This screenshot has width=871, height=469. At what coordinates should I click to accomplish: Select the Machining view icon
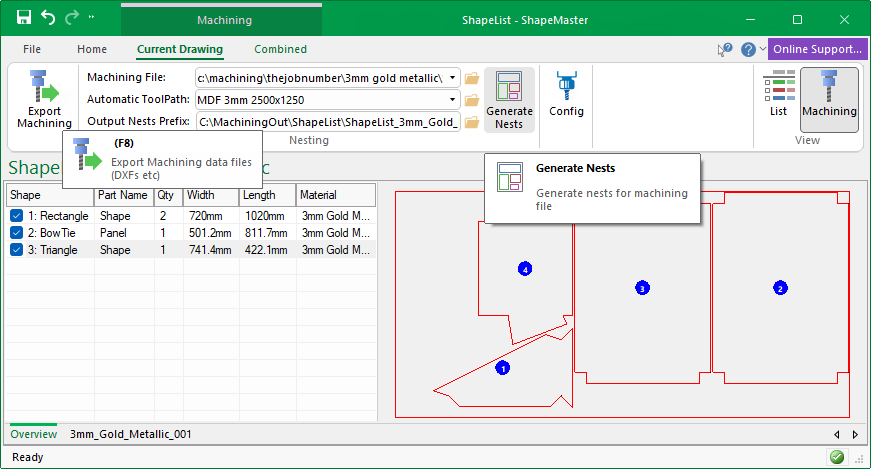tap(829, 94)
